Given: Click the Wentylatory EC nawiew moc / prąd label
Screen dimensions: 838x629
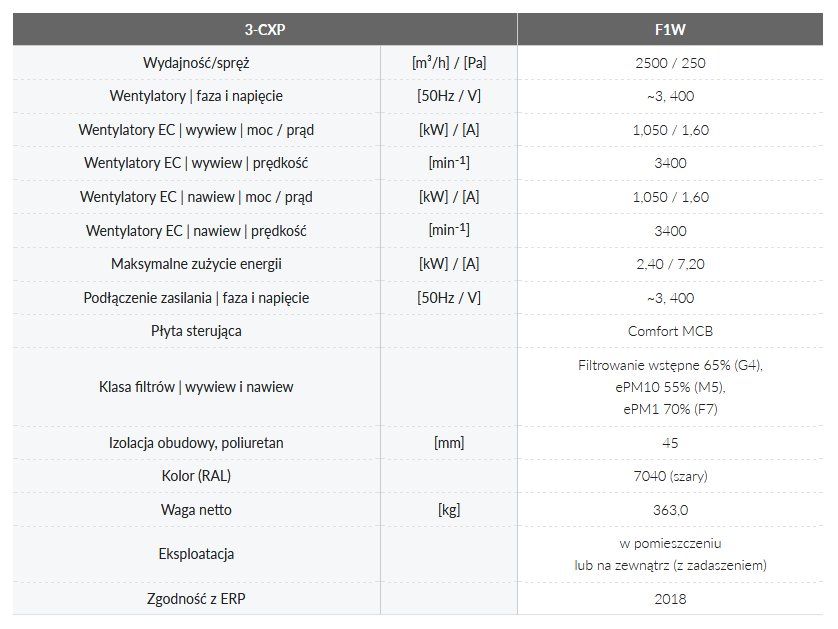Looking at the screenshot, I should point(196,197).
